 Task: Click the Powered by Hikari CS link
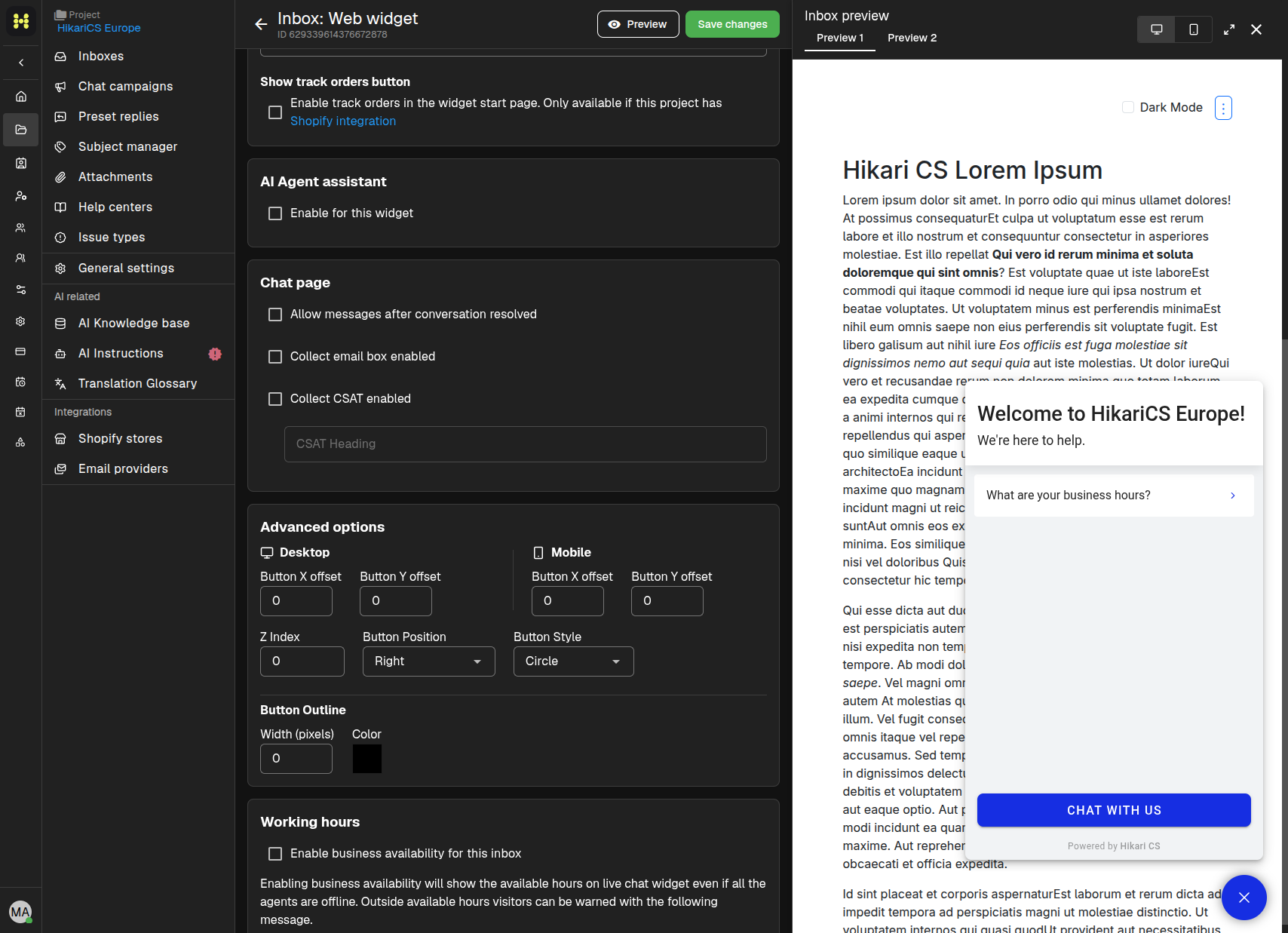[x=1114, y=846]
